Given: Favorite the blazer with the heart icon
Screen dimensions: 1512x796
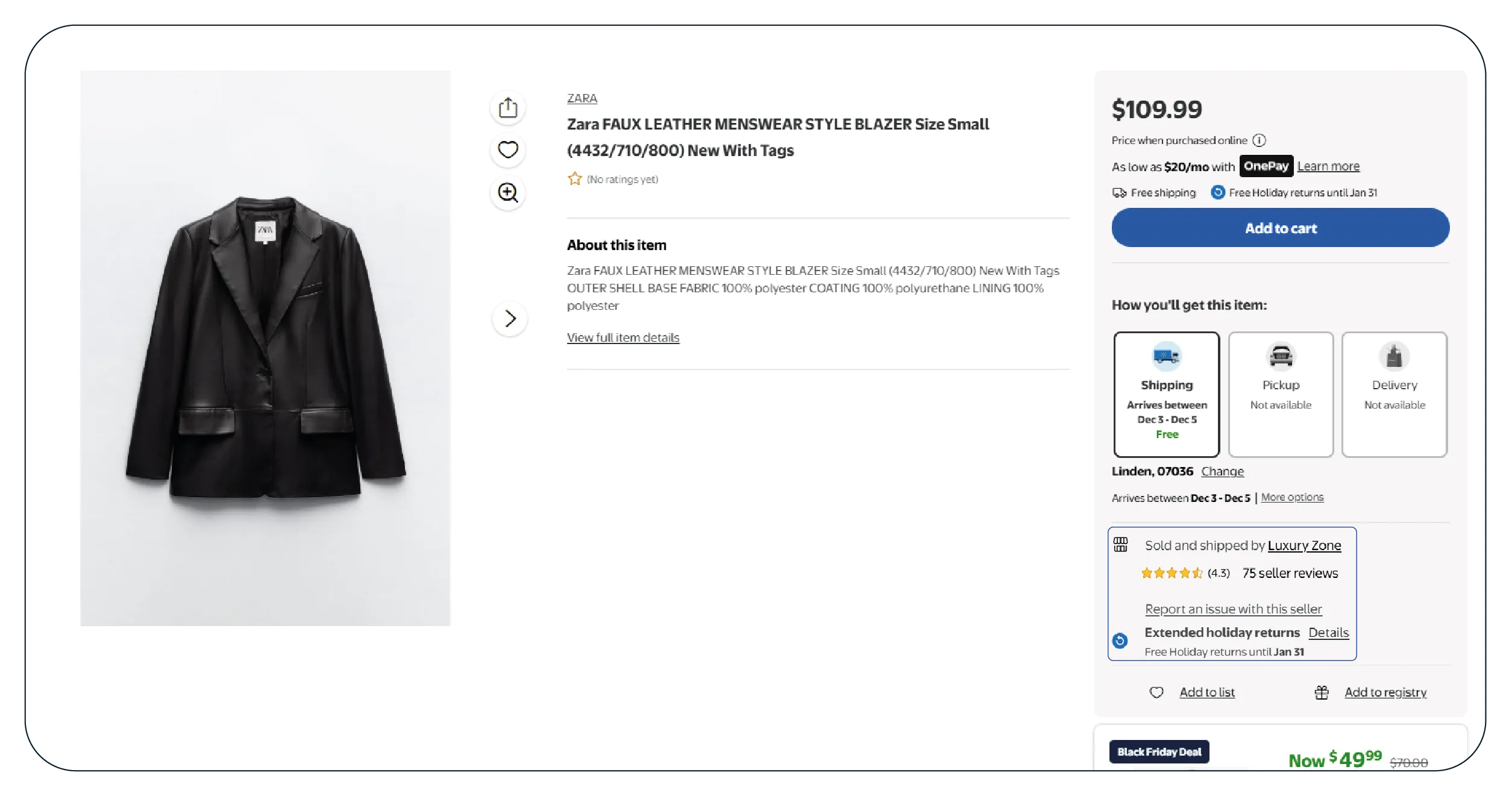Looking at the screenshot, I should 508,149.
